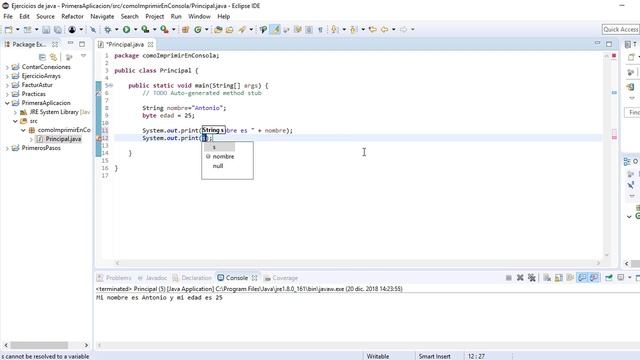This screenshot has height=360, width=640.
Task: Click Remove All Terminated Launches icon
Action: tap(531, 278)
